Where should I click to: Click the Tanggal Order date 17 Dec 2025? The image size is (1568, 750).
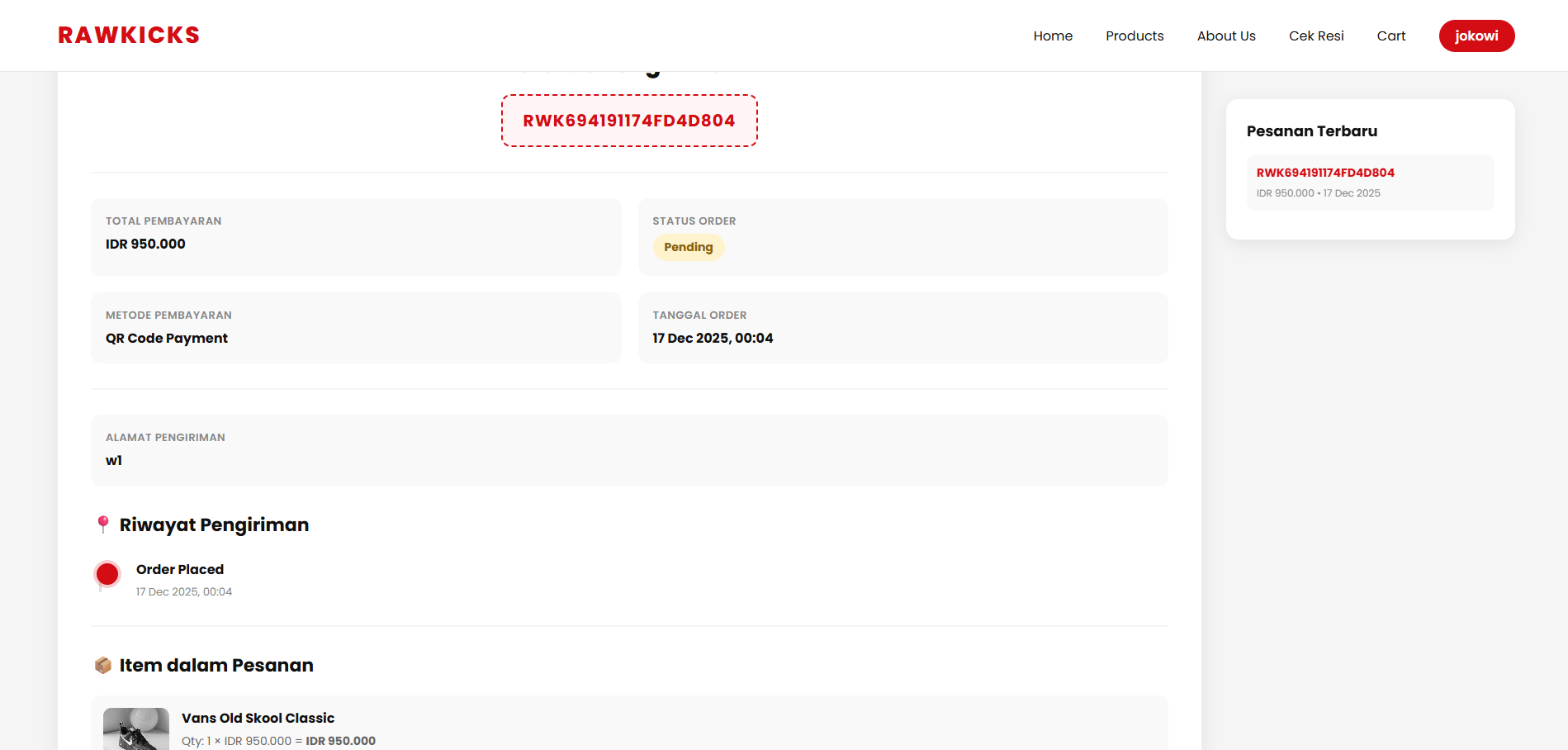713,338
